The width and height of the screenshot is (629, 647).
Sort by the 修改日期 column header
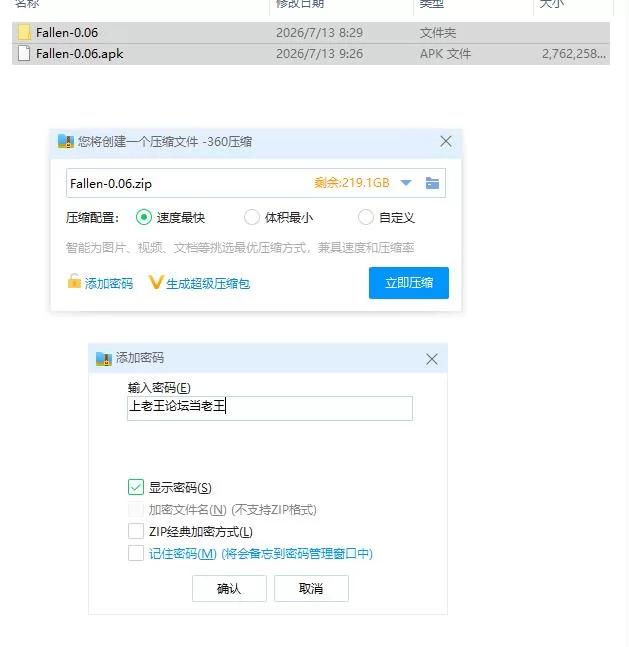tap(300, 4)
